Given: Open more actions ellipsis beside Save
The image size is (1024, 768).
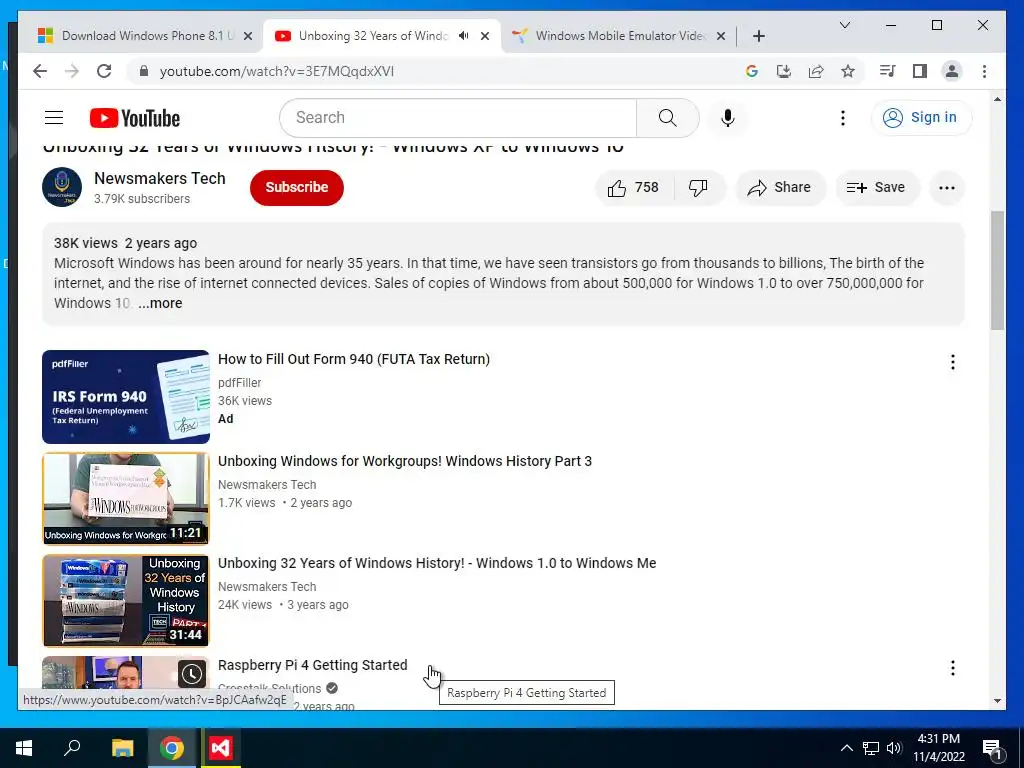Looking at the screenshot, I should click(x=946, y=187).
